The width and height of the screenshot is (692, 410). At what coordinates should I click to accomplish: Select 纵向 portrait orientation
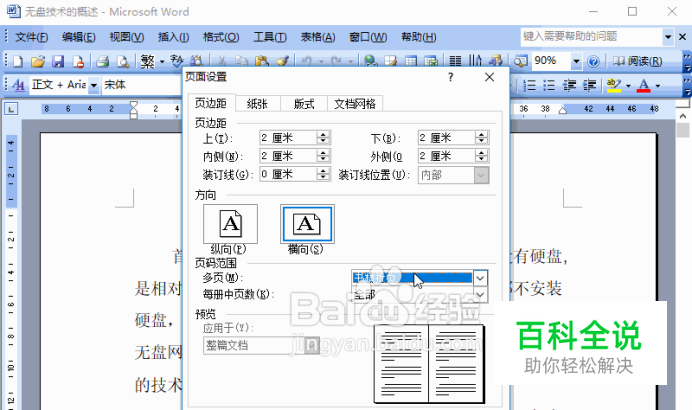230,224
